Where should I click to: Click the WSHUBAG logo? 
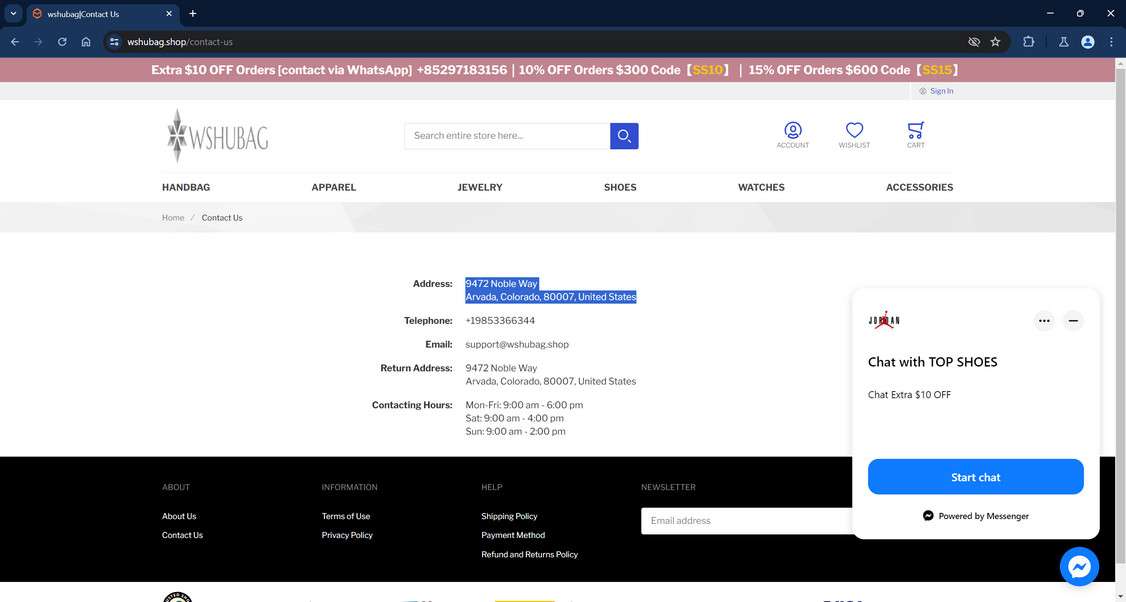[217, 136]
